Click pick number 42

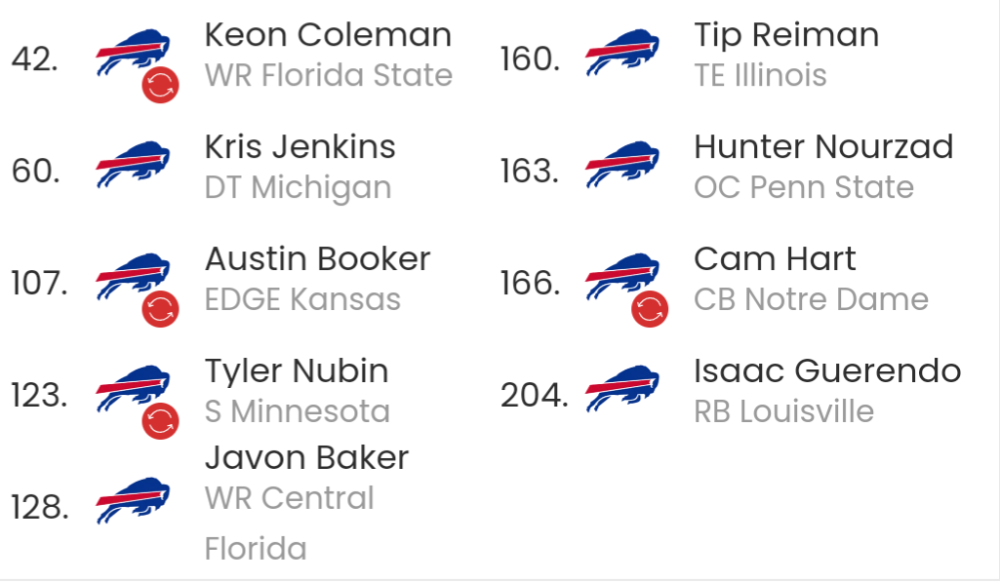pyautogui.click(x=34, y=59)
